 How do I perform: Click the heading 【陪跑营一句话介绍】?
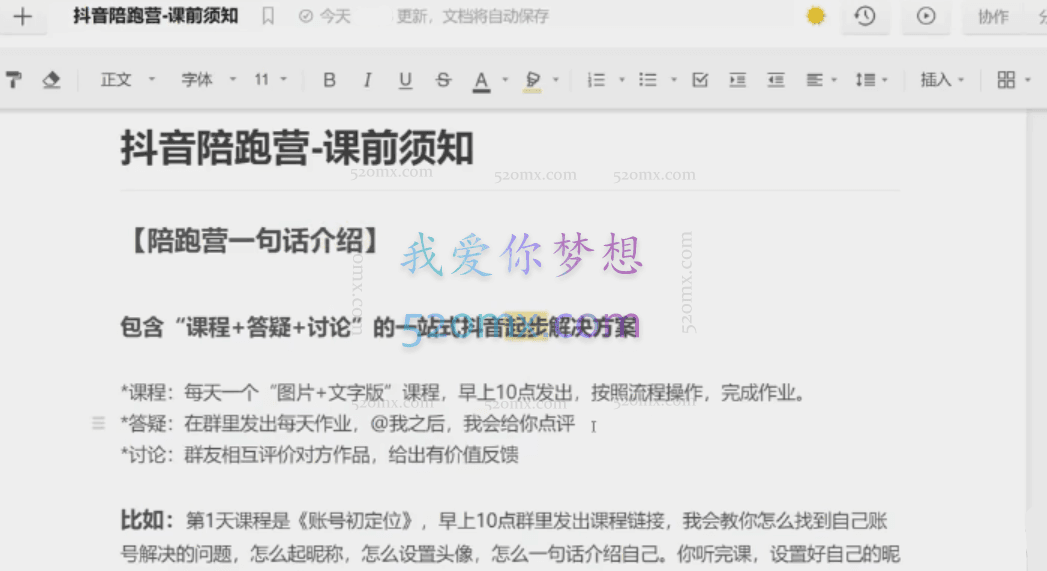coord(254,241)
